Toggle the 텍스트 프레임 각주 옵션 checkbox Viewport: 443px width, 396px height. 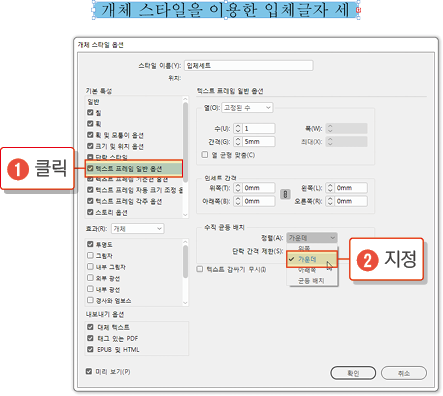[x=90, y=201]
